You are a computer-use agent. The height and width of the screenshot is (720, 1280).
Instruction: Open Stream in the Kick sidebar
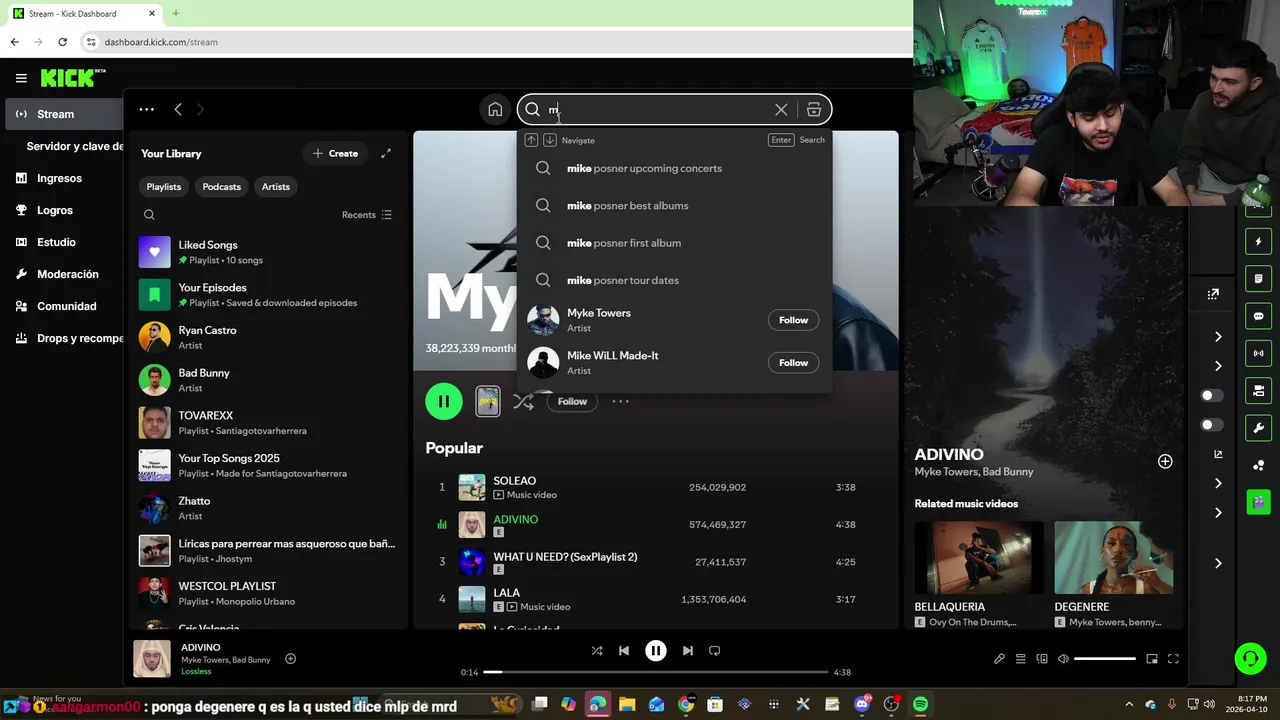(x=64, y=114)
